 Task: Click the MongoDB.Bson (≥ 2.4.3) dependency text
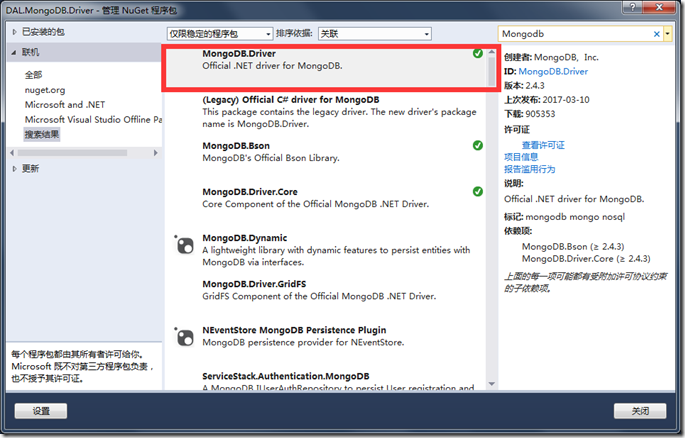573,247
